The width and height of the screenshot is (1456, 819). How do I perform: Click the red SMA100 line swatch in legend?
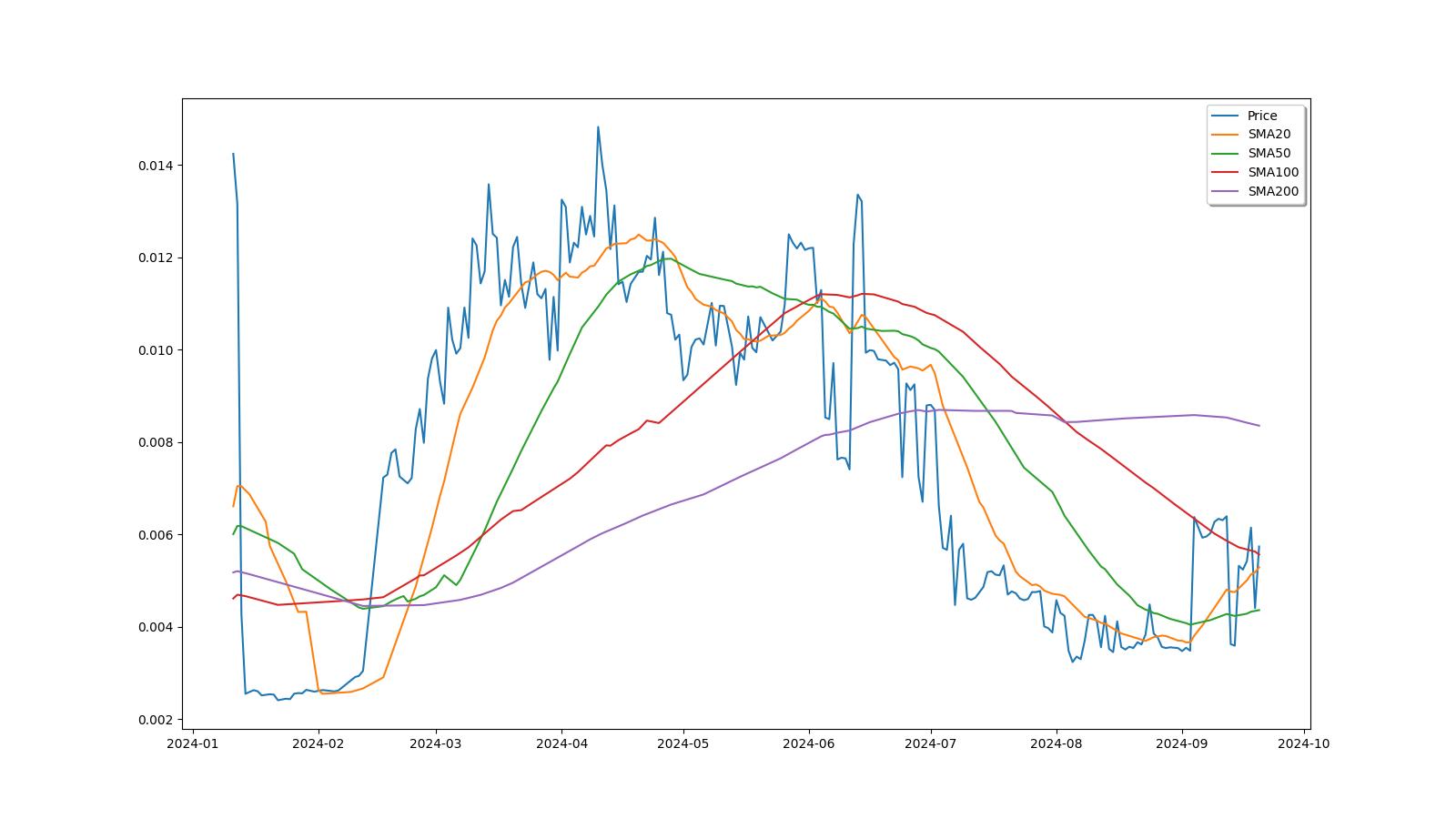(x=1226, y=173)
